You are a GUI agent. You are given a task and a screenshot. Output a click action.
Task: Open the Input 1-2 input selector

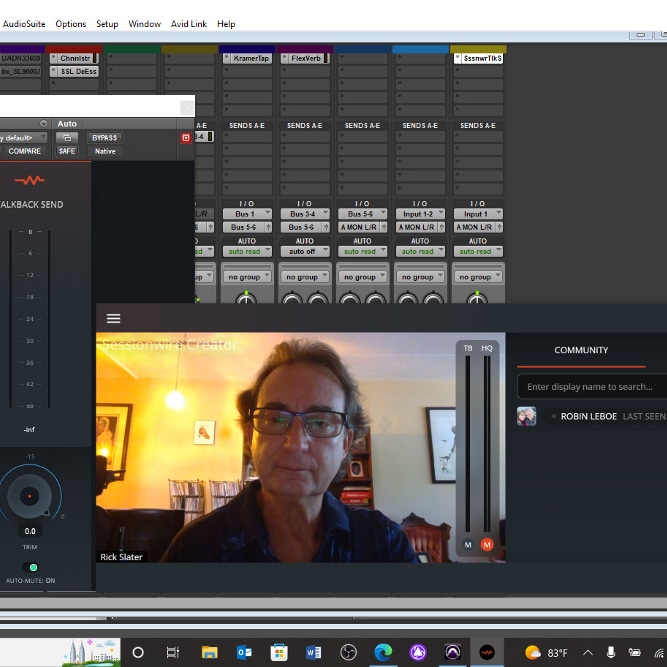(x=420, y=214)
